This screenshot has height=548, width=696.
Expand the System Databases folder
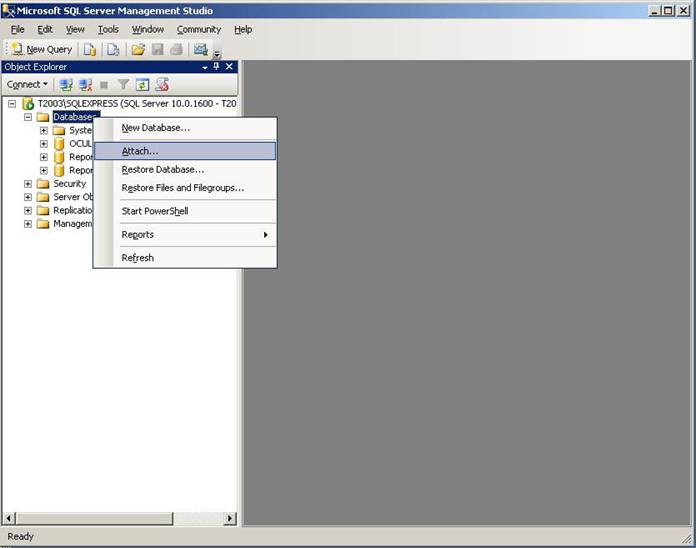44,130
